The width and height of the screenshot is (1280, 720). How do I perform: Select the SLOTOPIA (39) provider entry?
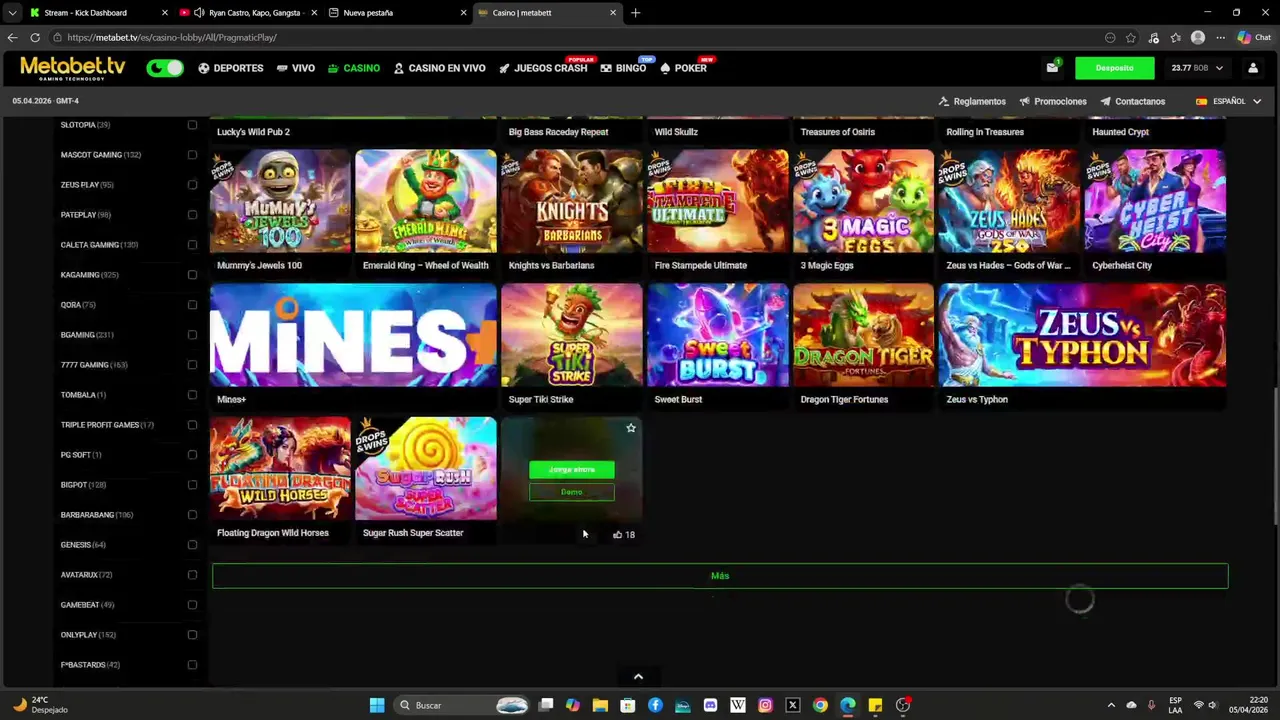[x=85, y=125]
